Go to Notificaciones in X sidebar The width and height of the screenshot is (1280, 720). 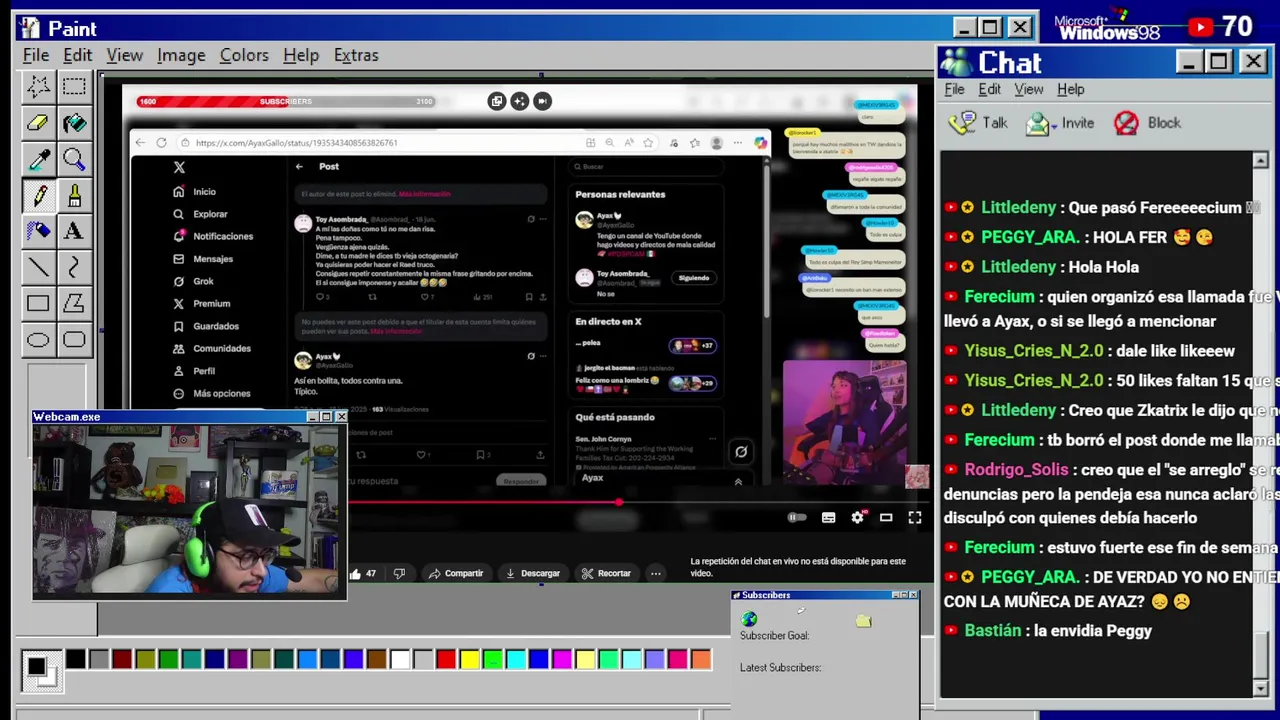tap(213, 236)
